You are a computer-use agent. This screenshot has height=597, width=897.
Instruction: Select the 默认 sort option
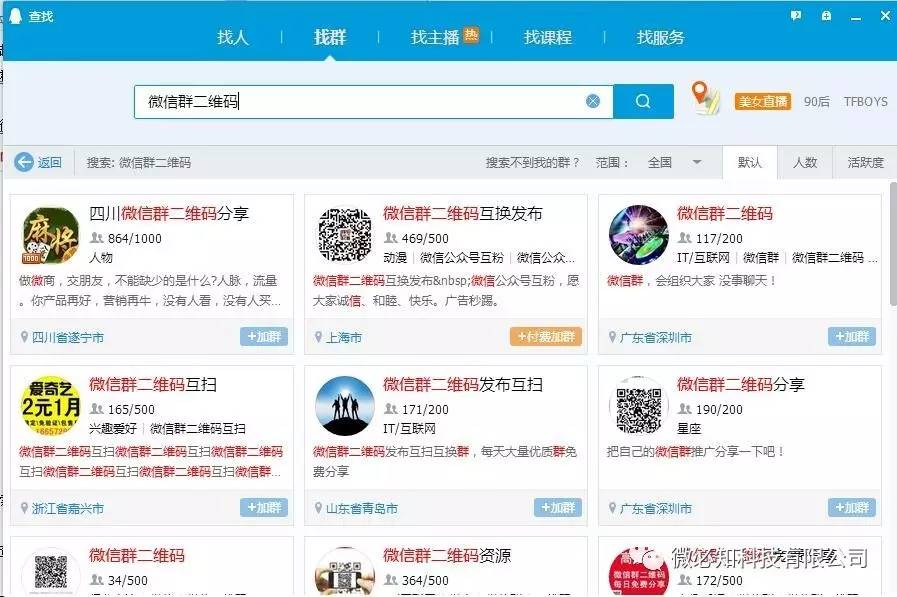750,161
